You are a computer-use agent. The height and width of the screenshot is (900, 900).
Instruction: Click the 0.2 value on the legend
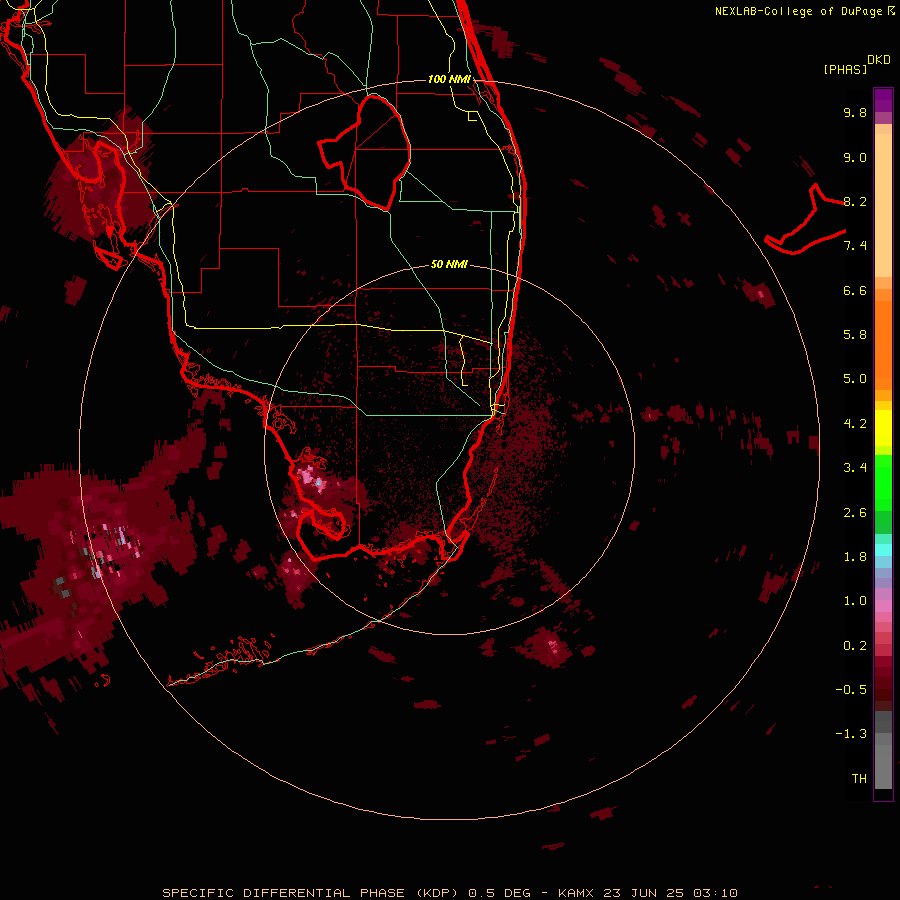[855, 646]
